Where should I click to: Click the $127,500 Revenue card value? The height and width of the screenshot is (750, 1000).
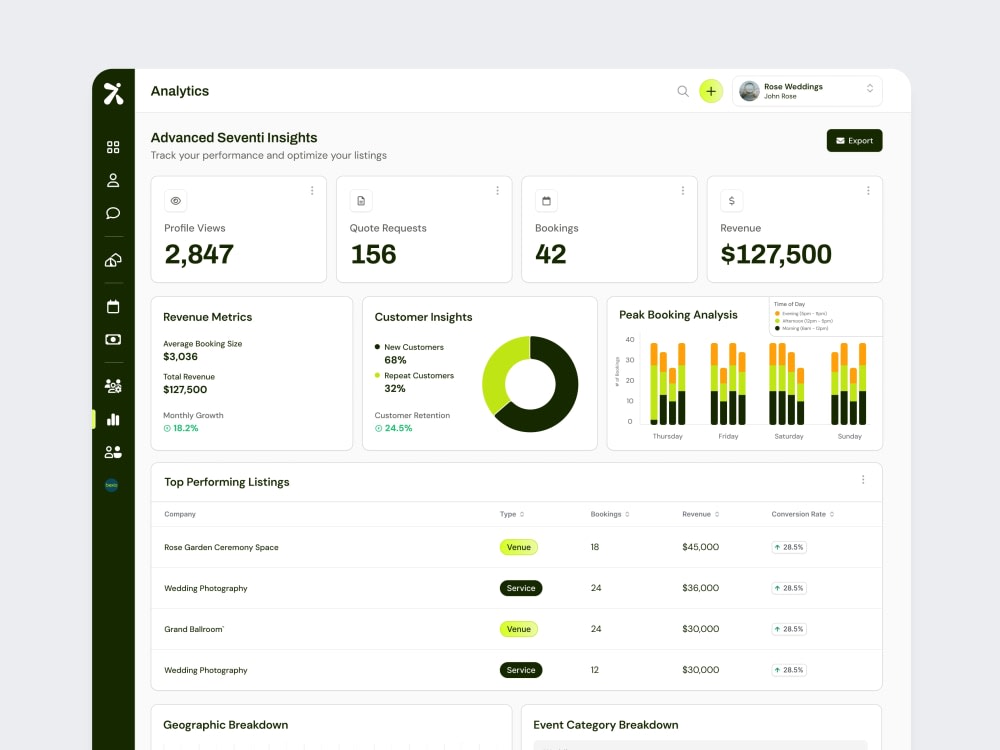pyautogui.click(x=776, y=254)
